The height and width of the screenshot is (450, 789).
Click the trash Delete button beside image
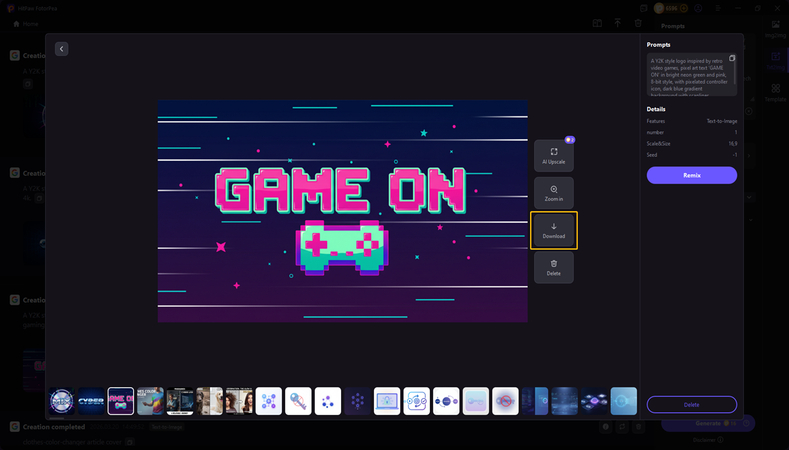pos(553,267)
